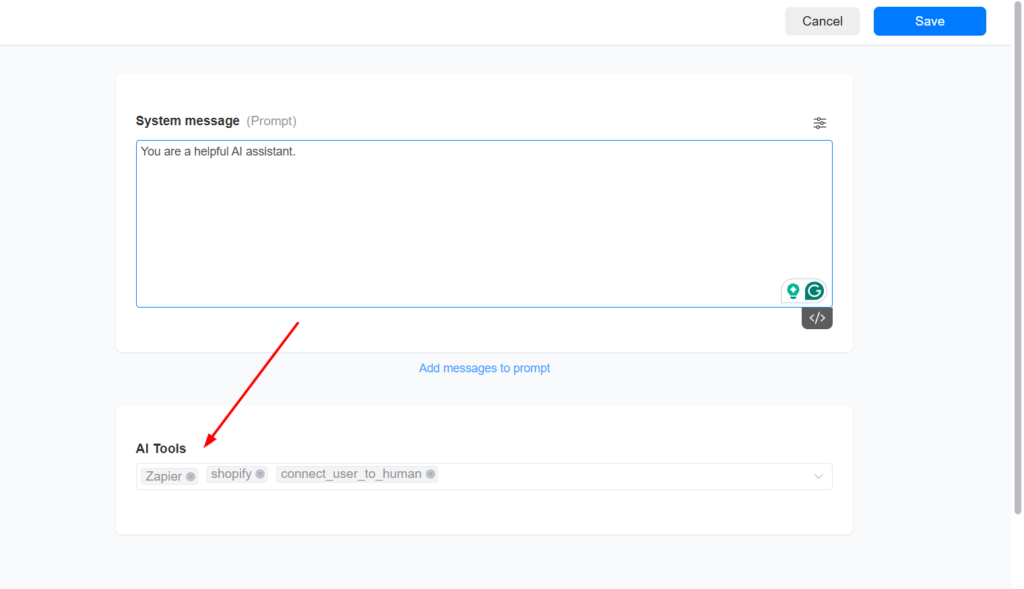Viewport: 1024px width, 589px height.
Task: Focus the System message text area
Action: (x=484, y=224)
